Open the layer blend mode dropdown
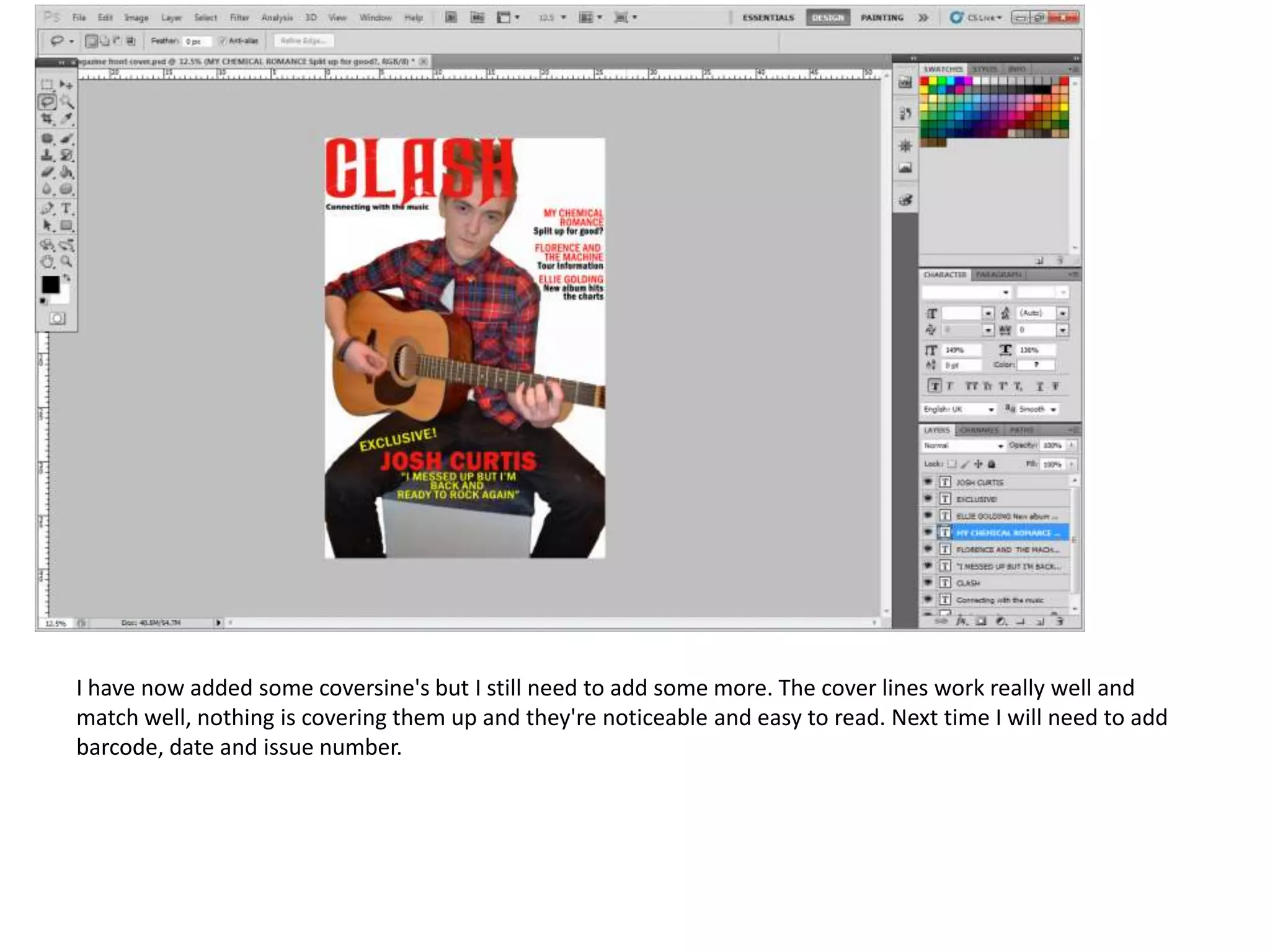This screenshot has width=1270, height=952. (963, 446)
